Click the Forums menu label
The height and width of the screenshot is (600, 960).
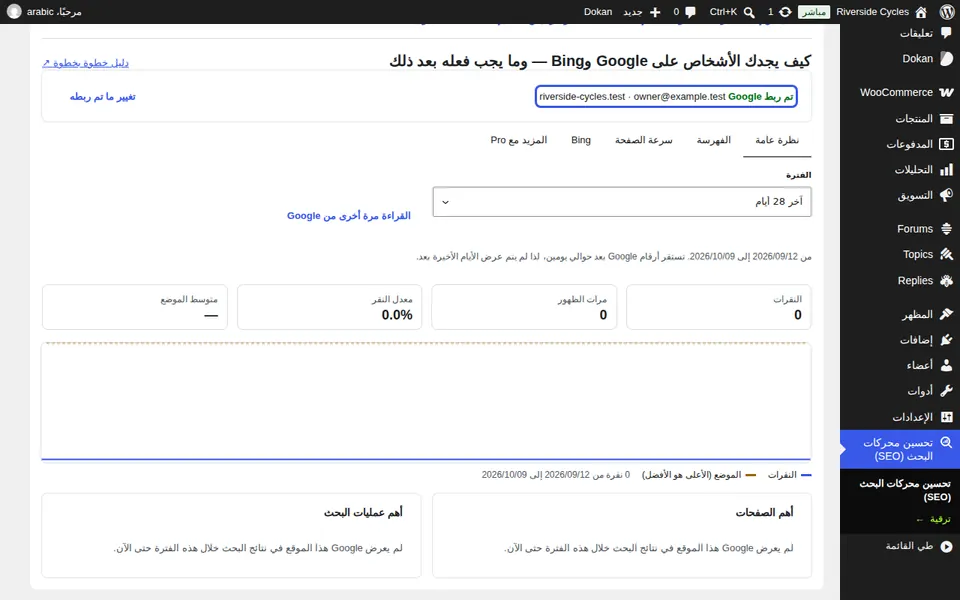point(915,229)
